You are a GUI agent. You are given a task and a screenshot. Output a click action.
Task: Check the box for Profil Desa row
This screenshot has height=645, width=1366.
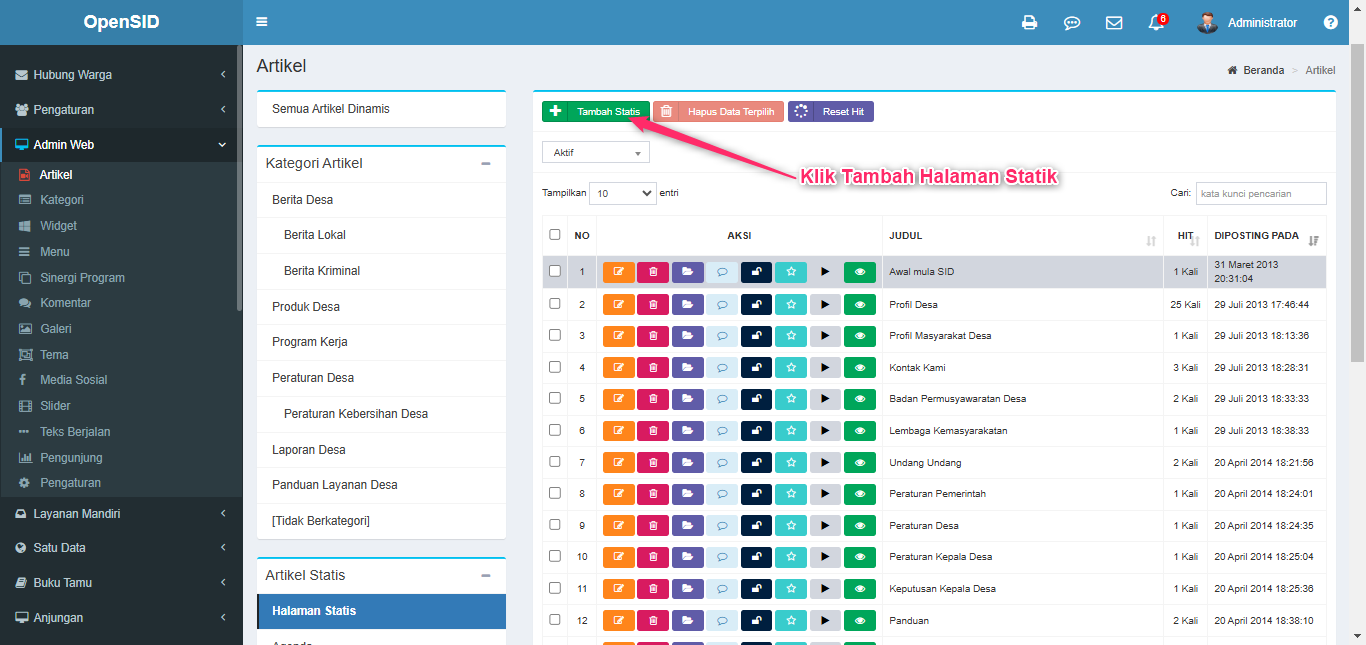(x=555, y=303)
